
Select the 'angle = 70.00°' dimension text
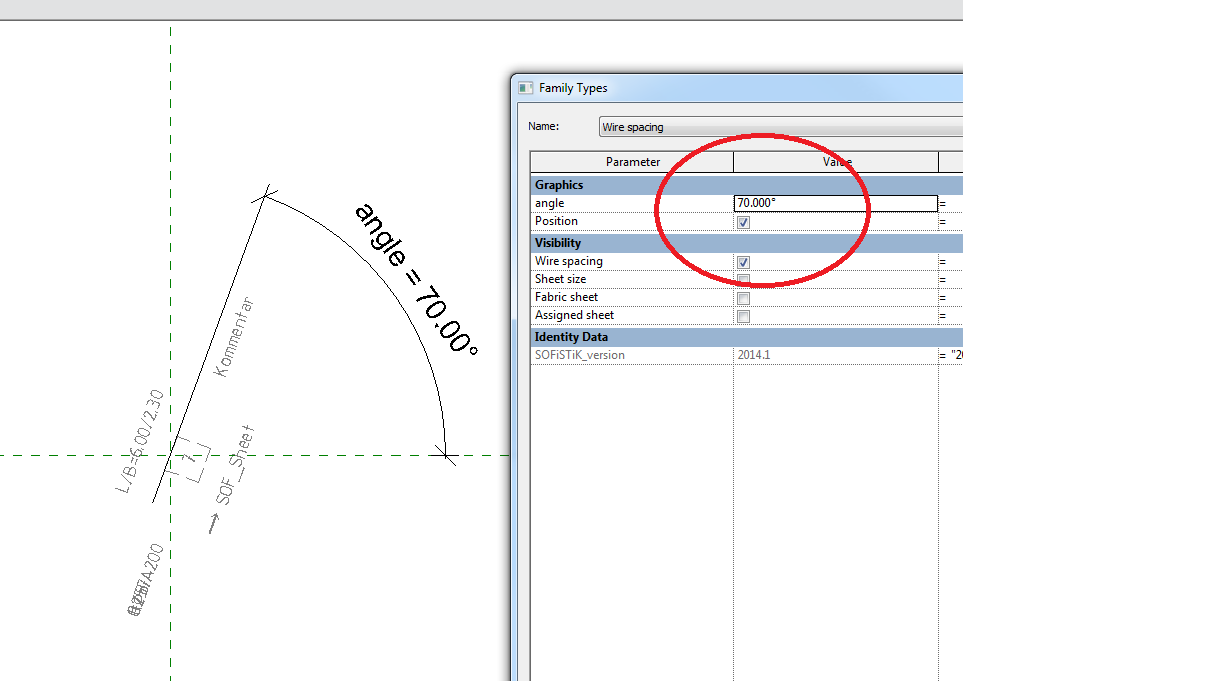(x=416, y=278)
